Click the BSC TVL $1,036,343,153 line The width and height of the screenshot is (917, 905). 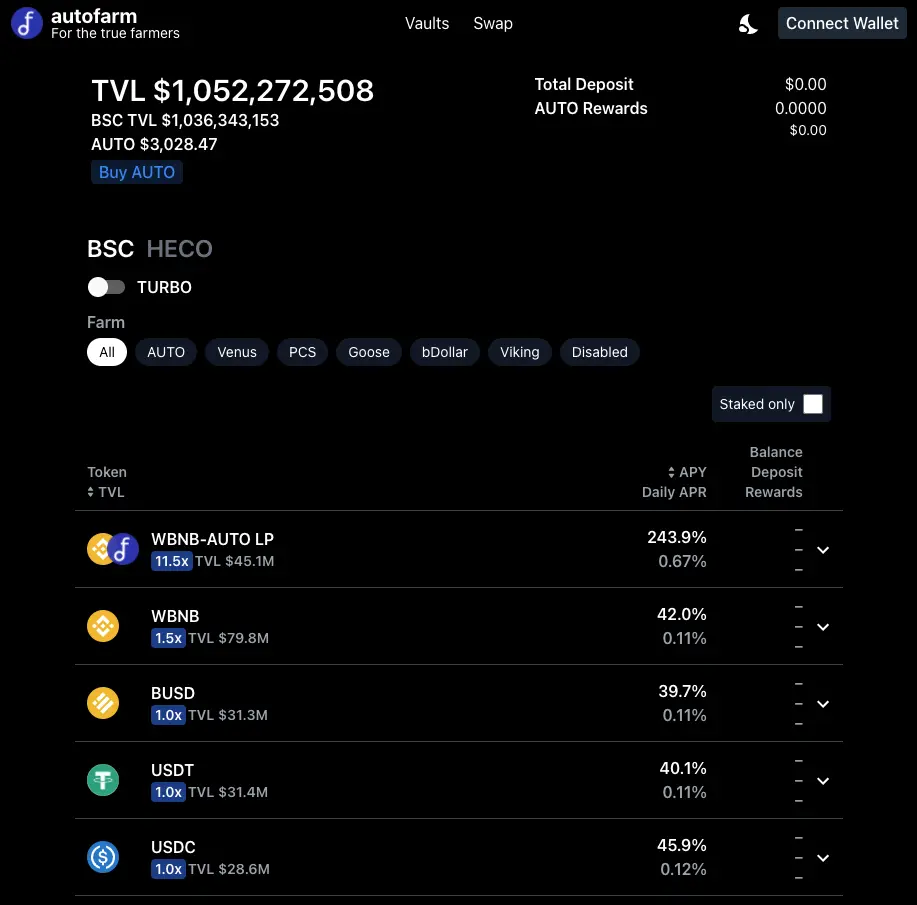185,121
